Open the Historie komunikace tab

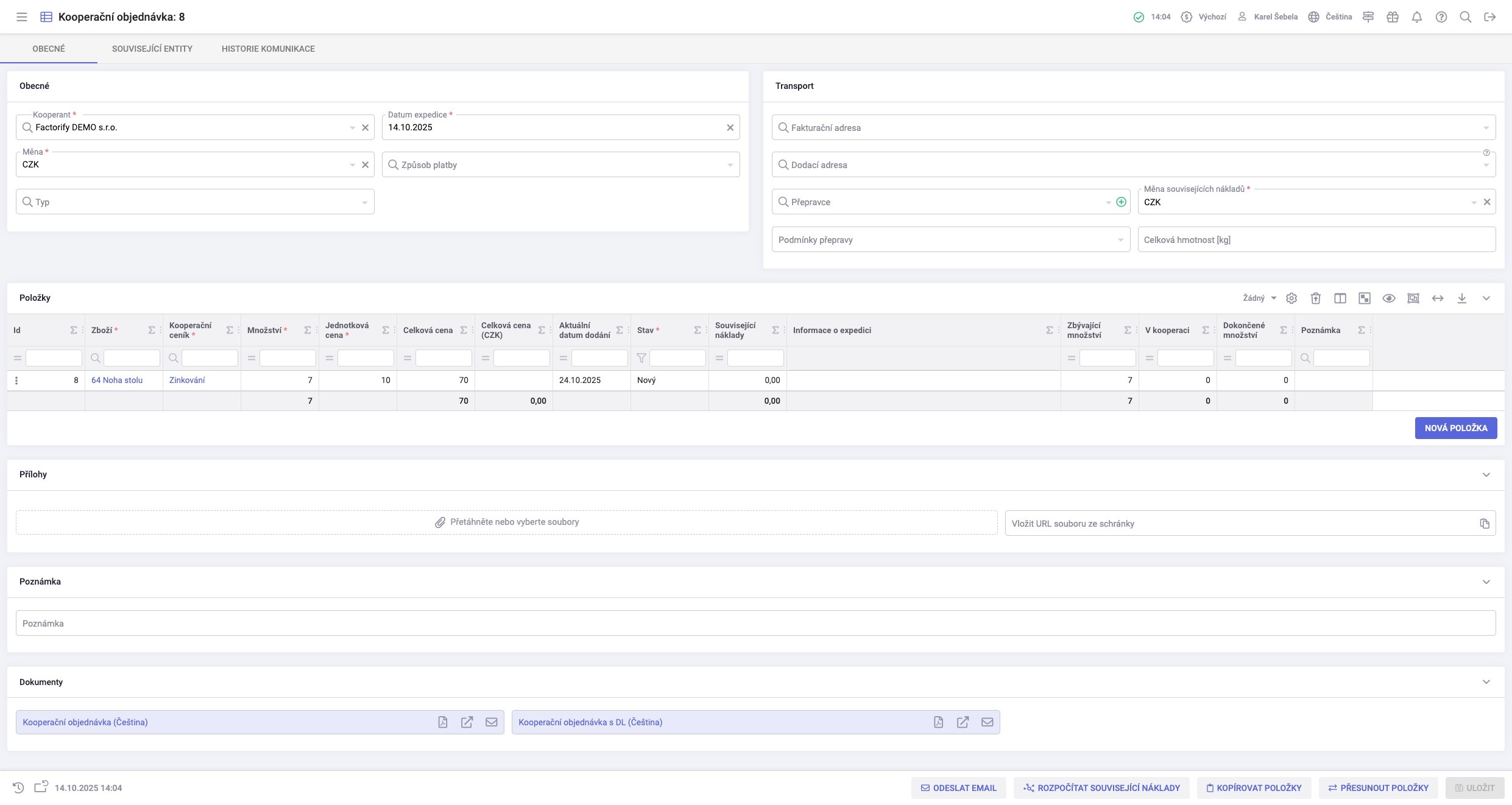tap(268, 49)
